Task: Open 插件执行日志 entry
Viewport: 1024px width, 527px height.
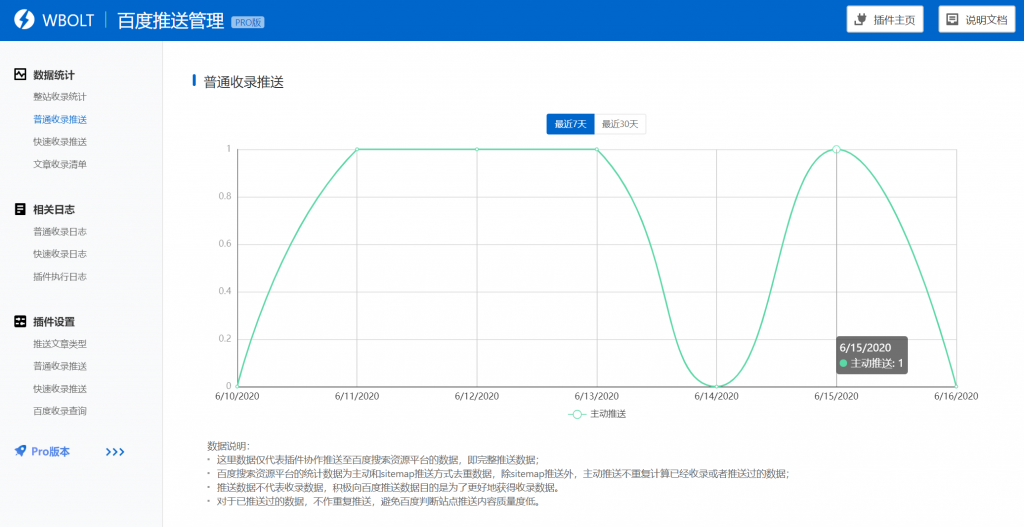Action: pos(59,277)
